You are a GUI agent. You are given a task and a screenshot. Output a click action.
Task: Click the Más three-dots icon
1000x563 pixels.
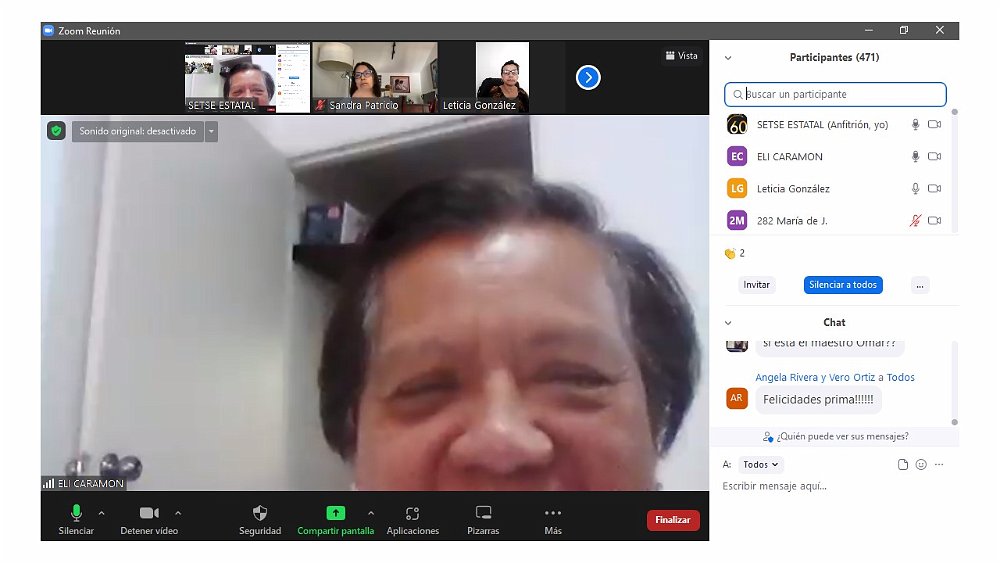pos(553,513)
